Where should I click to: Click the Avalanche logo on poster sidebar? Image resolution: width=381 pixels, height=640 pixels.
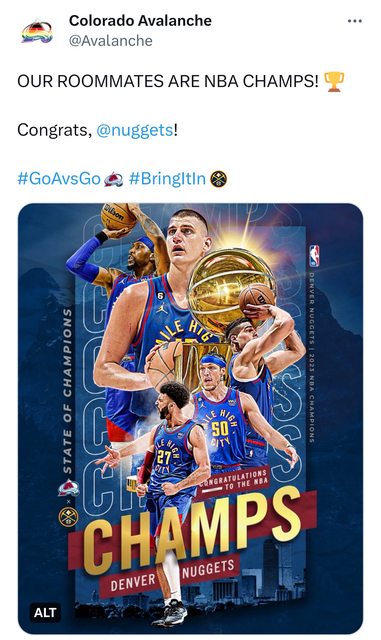pyautogui.click(x=68, y=488)
